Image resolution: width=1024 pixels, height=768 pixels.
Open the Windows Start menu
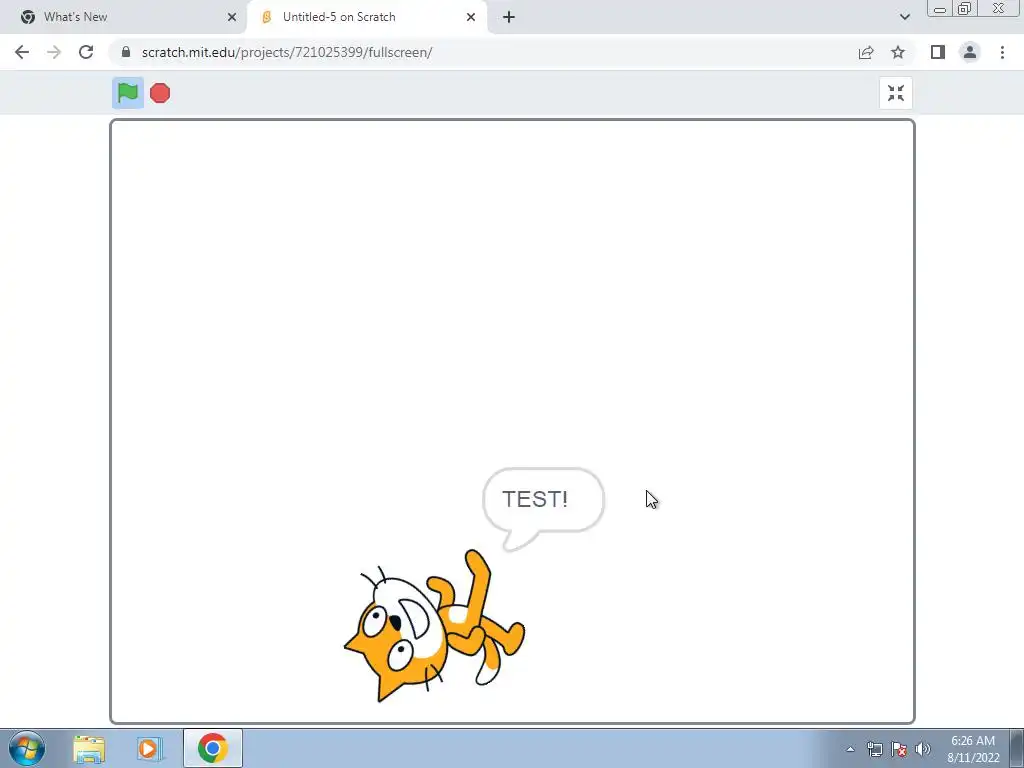tap(27, 748)
